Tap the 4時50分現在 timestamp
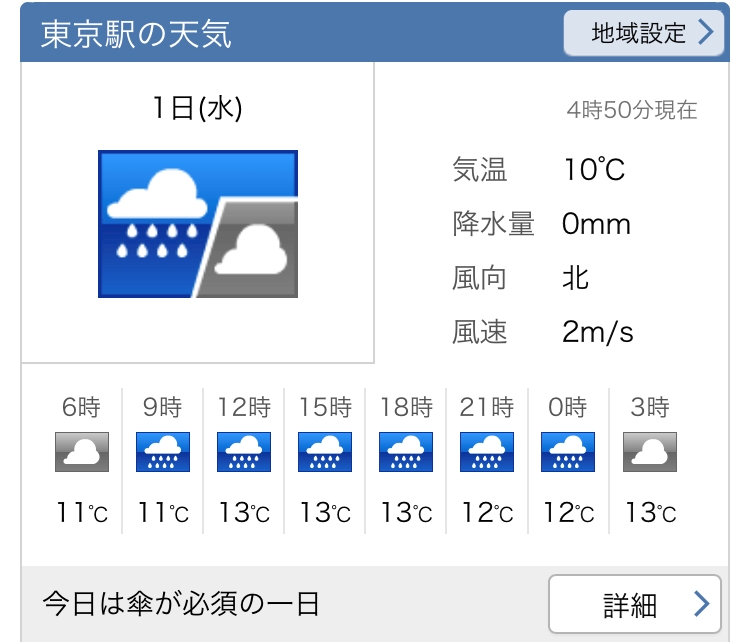The height and width of the screenshot is (642, 750). 631,110
